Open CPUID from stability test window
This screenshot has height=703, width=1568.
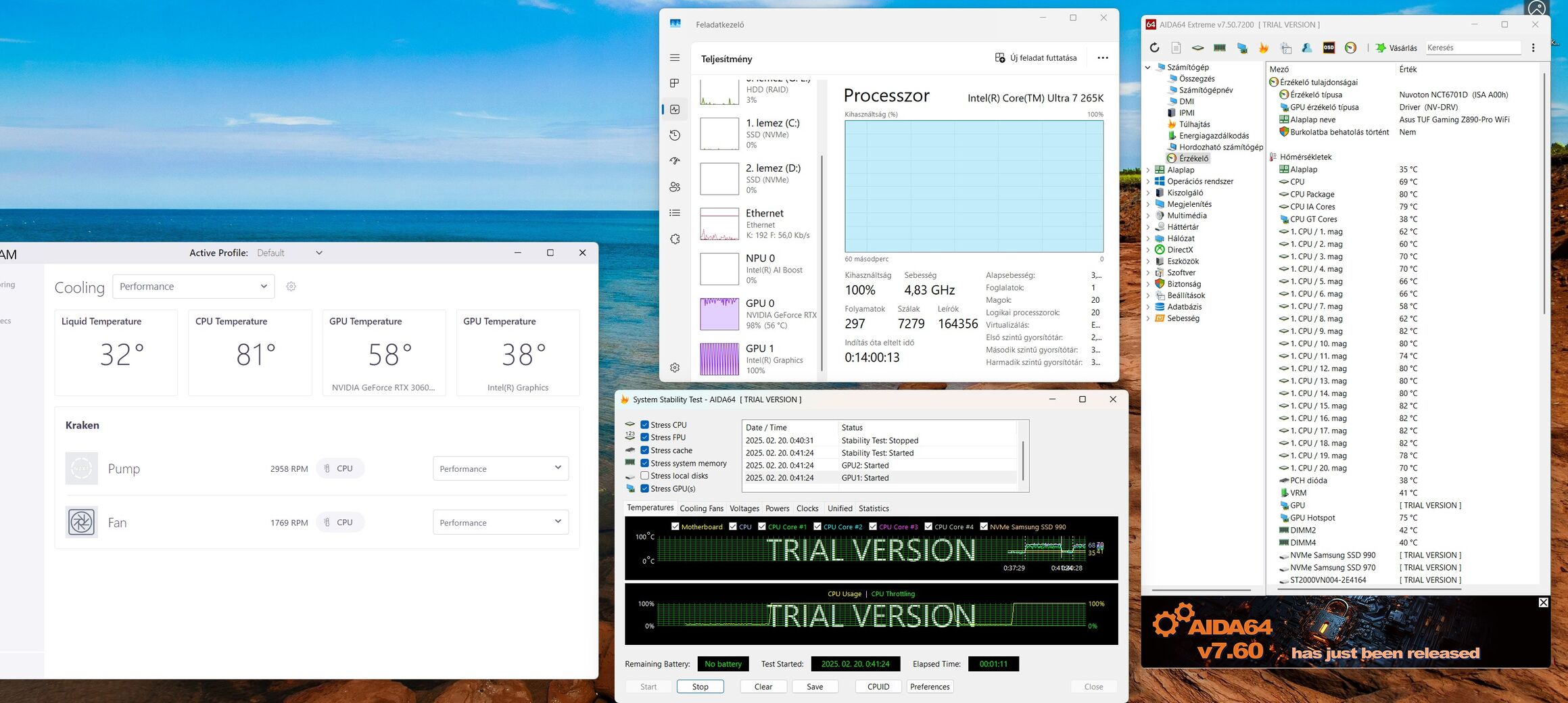pos(878,687)
